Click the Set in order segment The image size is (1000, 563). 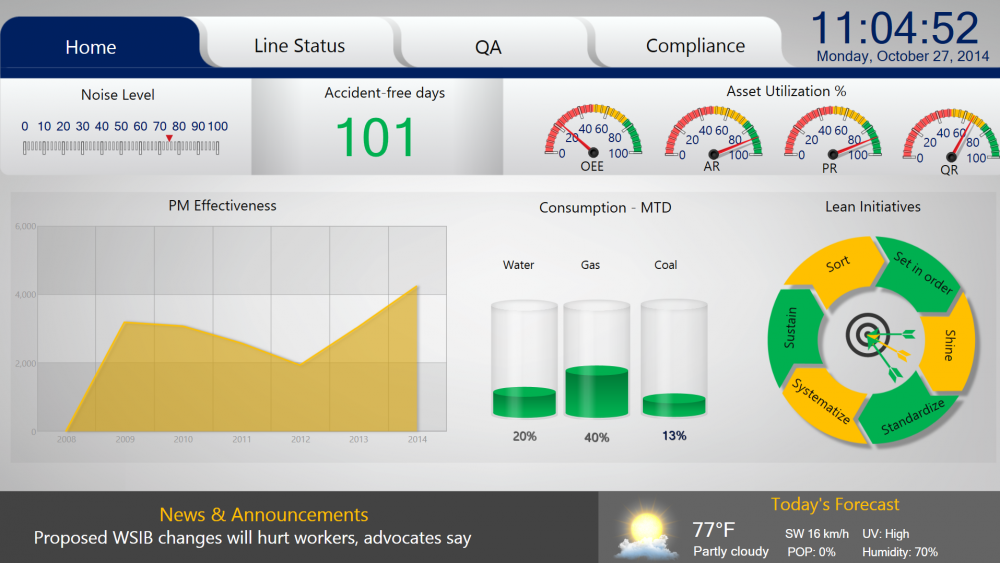tap(921, 272)
